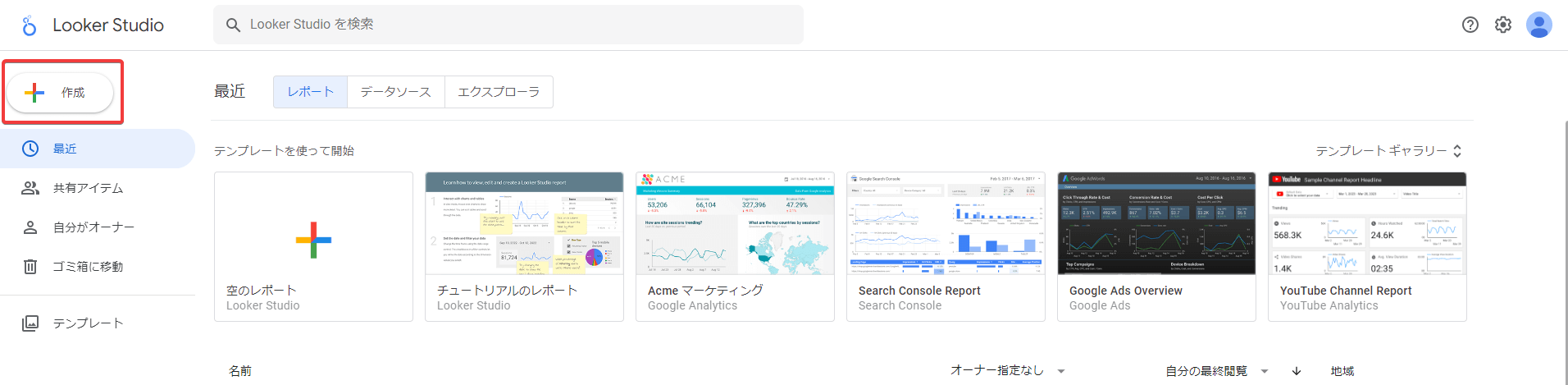
Task: Select 最近 in the sidebar
Action: coord(65,149)
